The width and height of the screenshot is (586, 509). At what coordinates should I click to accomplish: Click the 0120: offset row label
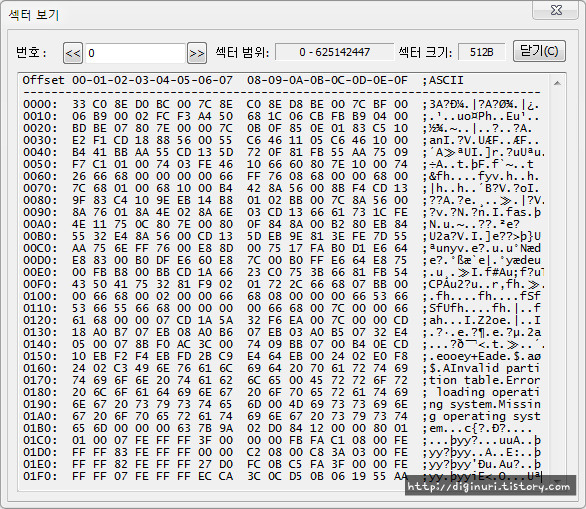(x=40, y=320)
